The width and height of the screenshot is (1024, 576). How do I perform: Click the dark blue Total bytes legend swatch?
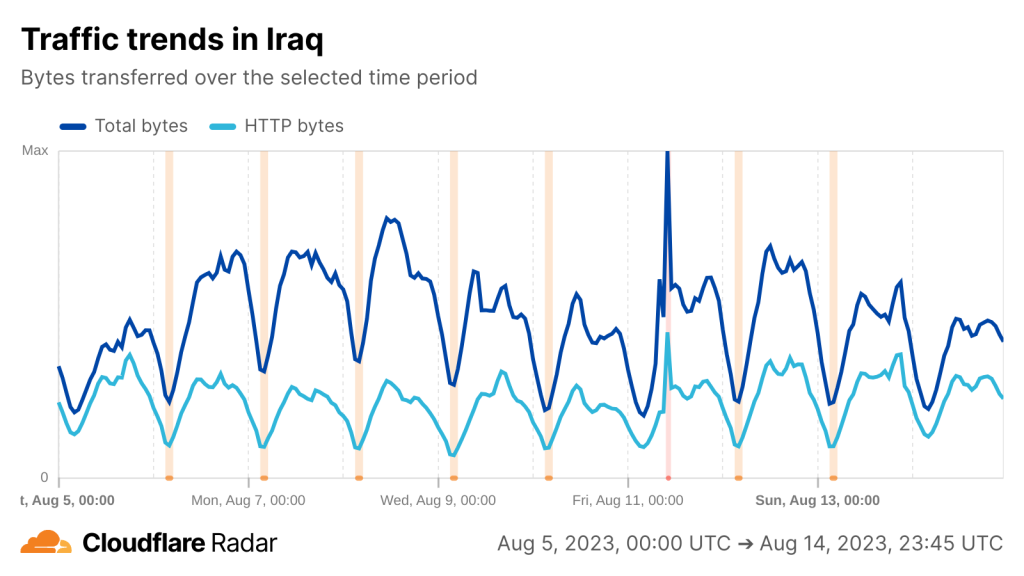click(73, 126)
